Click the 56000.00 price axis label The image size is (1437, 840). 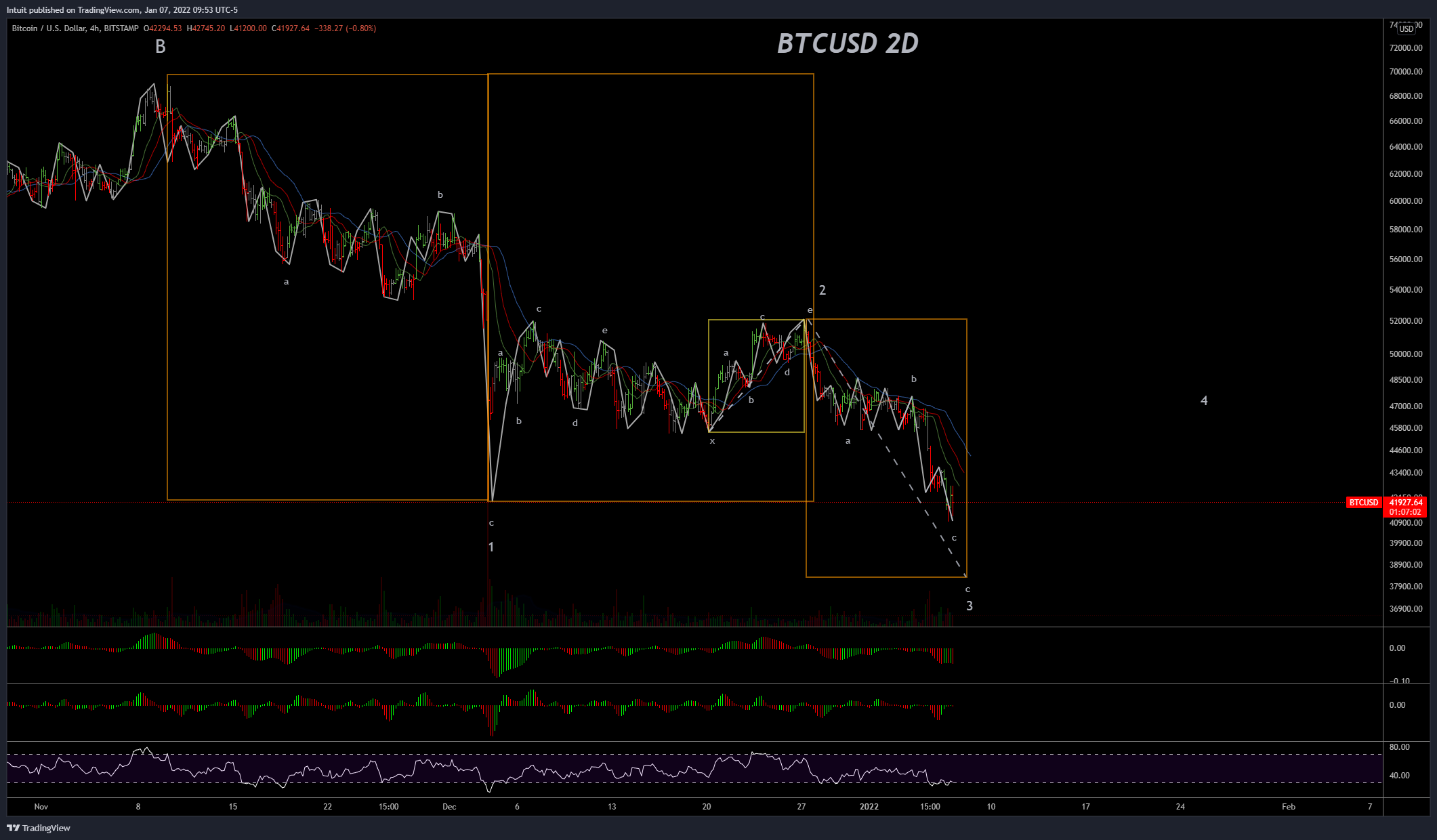tap(1406, 259)
